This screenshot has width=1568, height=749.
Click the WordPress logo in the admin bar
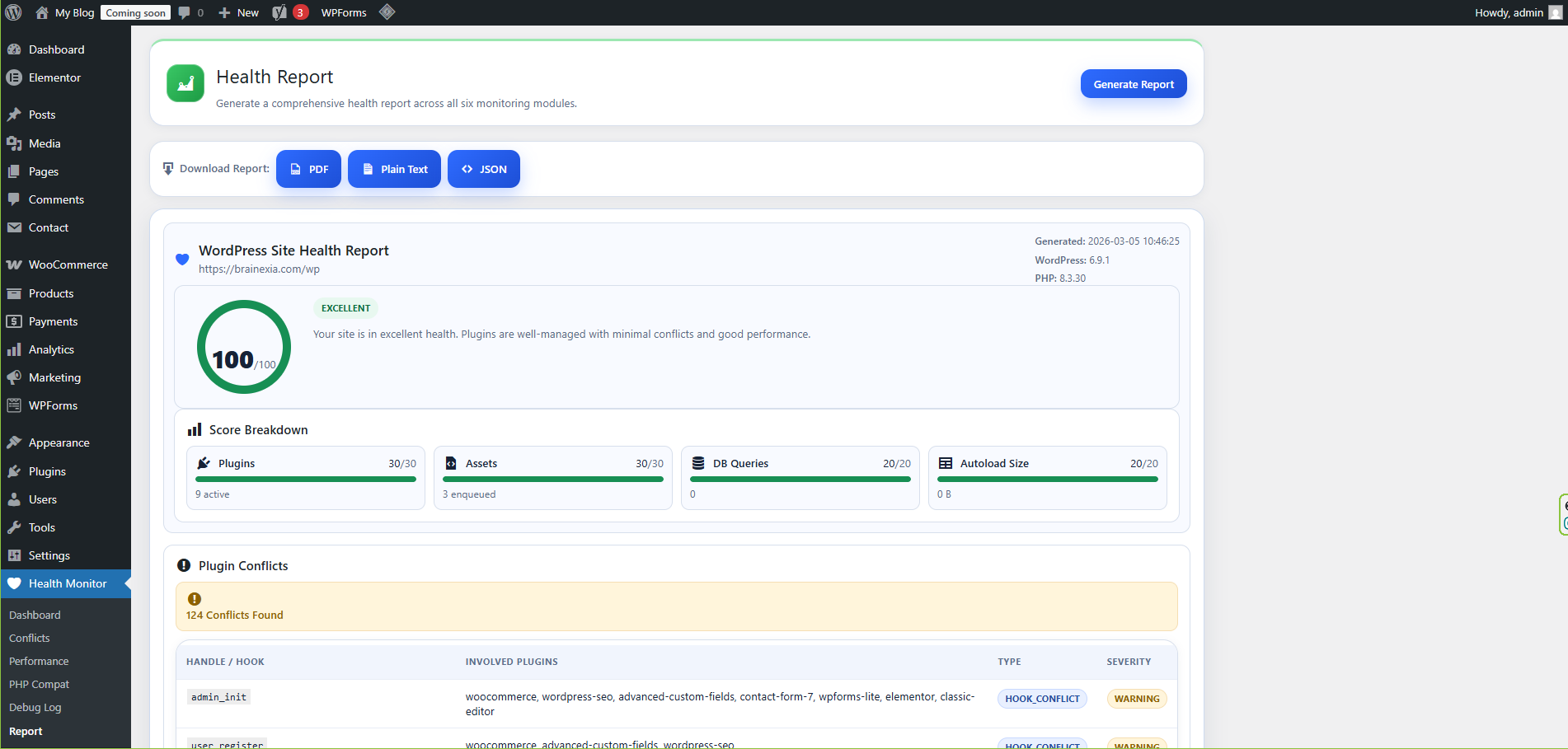coord(12,12)
